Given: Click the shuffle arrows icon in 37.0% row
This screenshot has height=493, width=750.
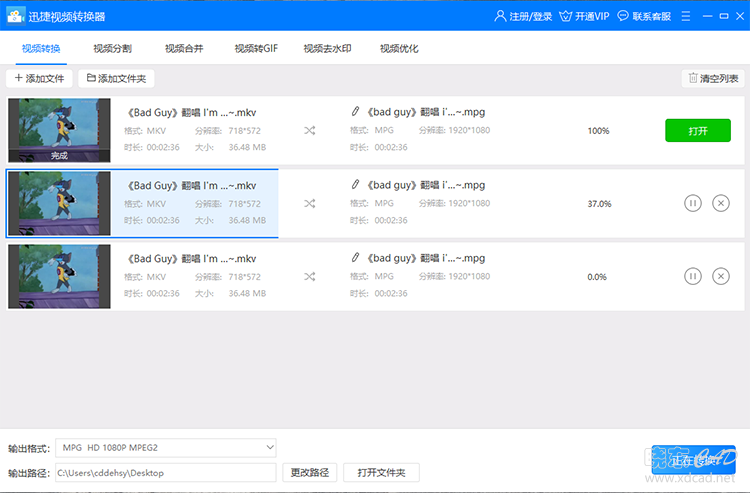Looking at the screenshot, I should click(x=309, y=203).
